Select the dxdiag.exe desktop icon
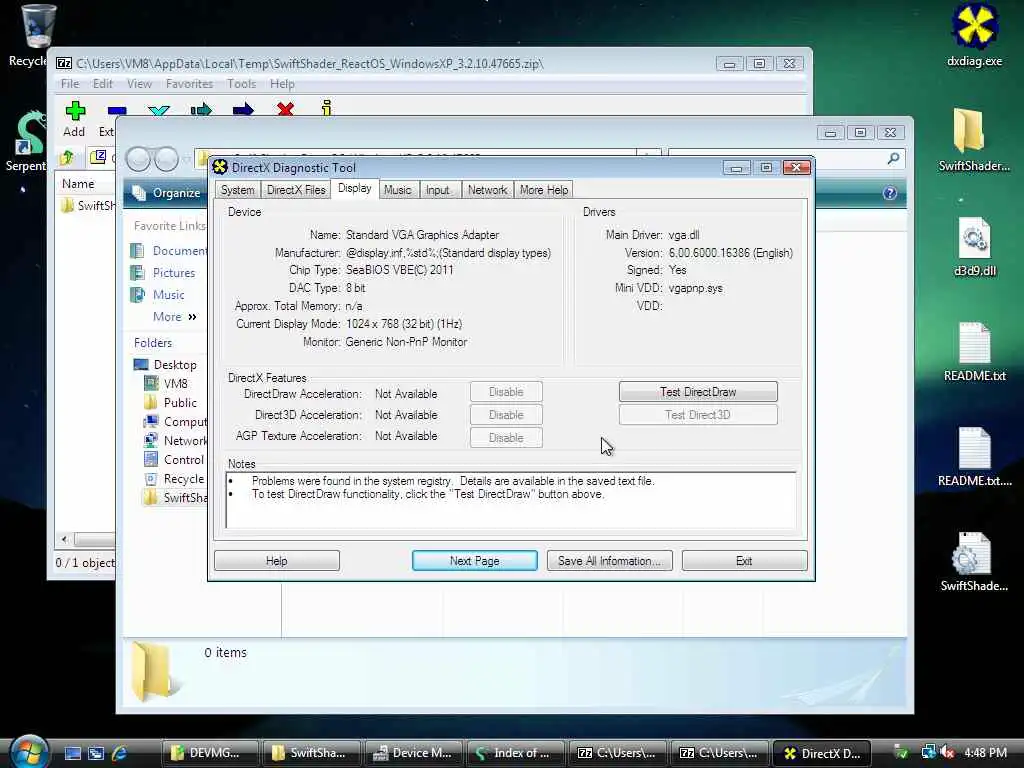 coord(974,35)
